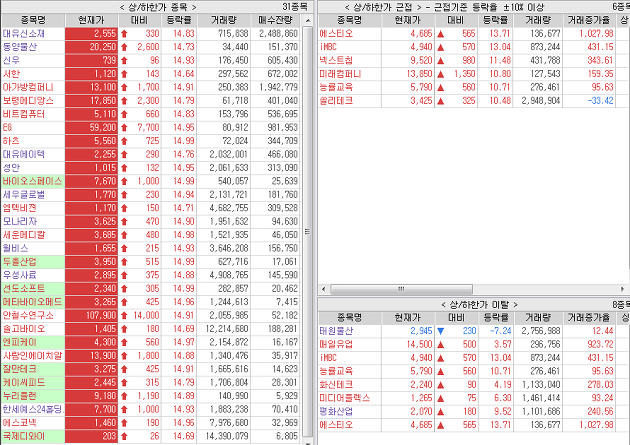630x445 pixels.
Task: Click the upper-limit arrow icon in E6 row
Action: coord(124,128)
